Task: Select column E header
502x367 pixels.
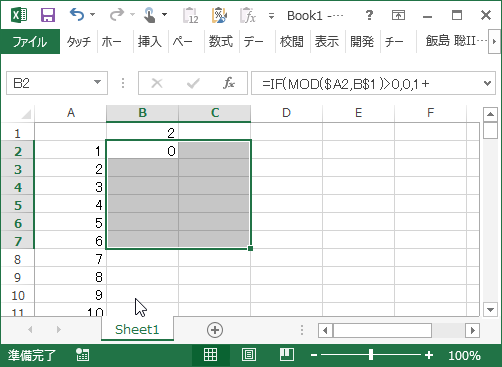Action: click(x=358, y=113)
